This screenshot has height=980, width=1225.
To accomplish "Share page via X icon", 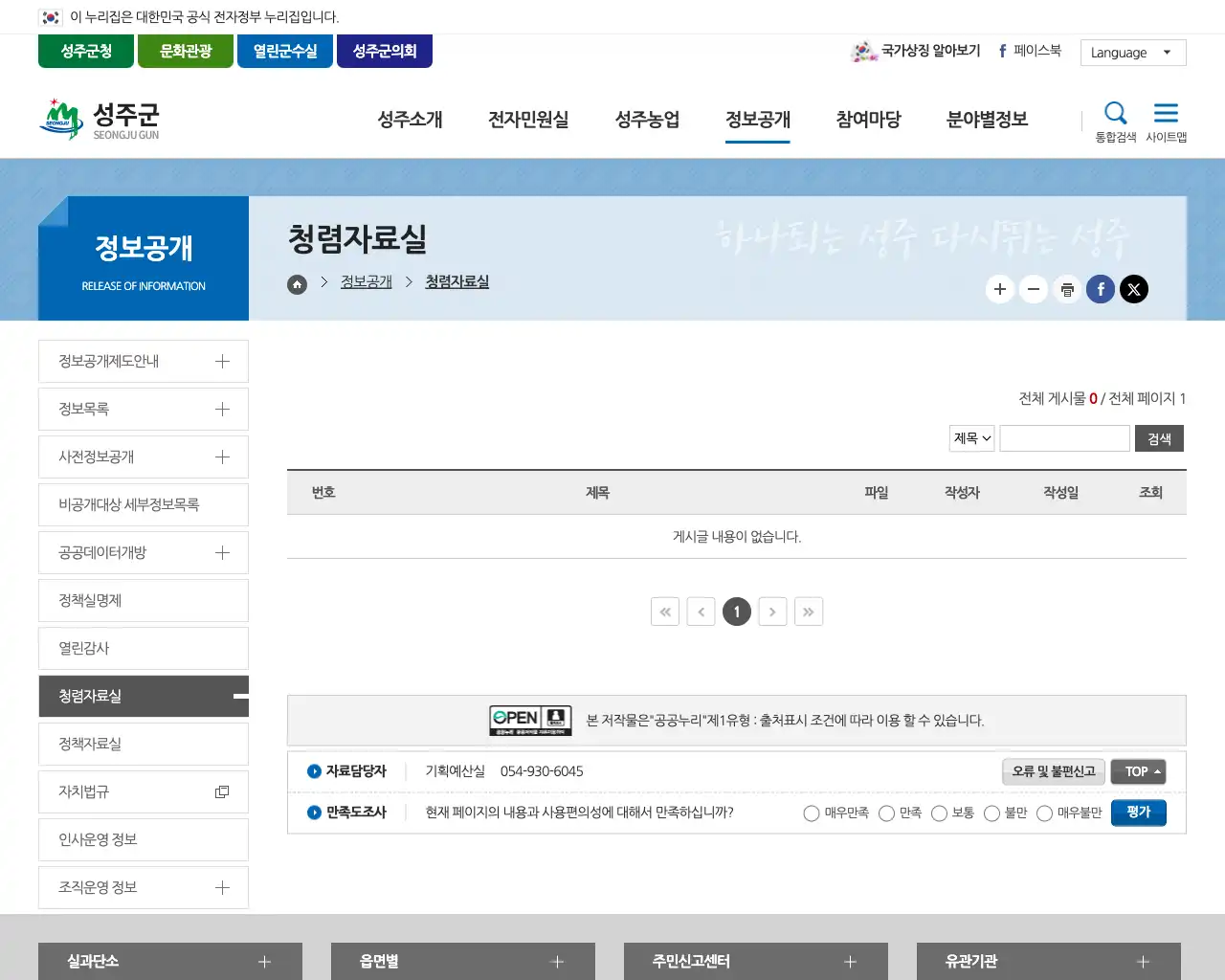I will tap(1134, 289).
